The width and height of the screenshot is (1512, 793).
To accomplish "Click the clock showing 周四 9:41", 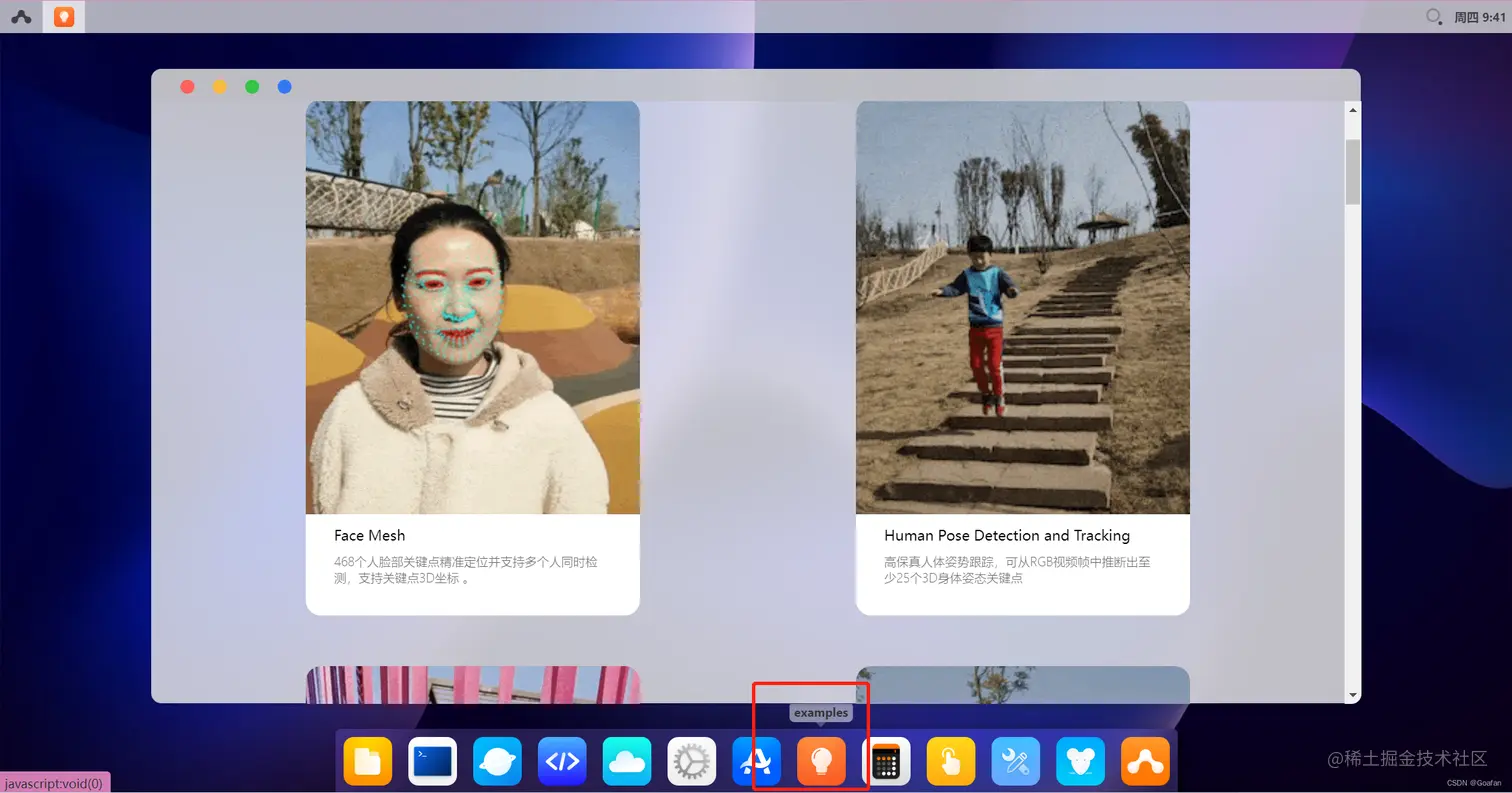I will click(1478, 17).
